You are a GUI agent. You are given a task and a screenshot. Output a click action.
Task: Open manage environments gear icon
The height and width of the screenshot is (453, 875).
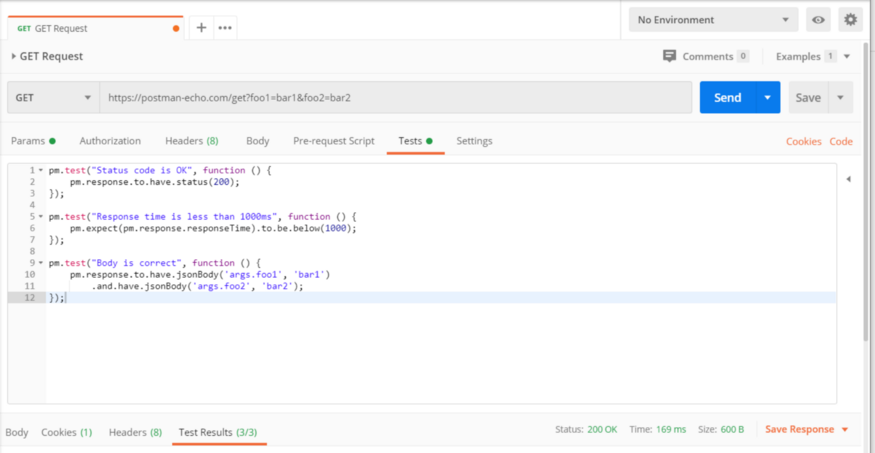(x=850, y=20)
